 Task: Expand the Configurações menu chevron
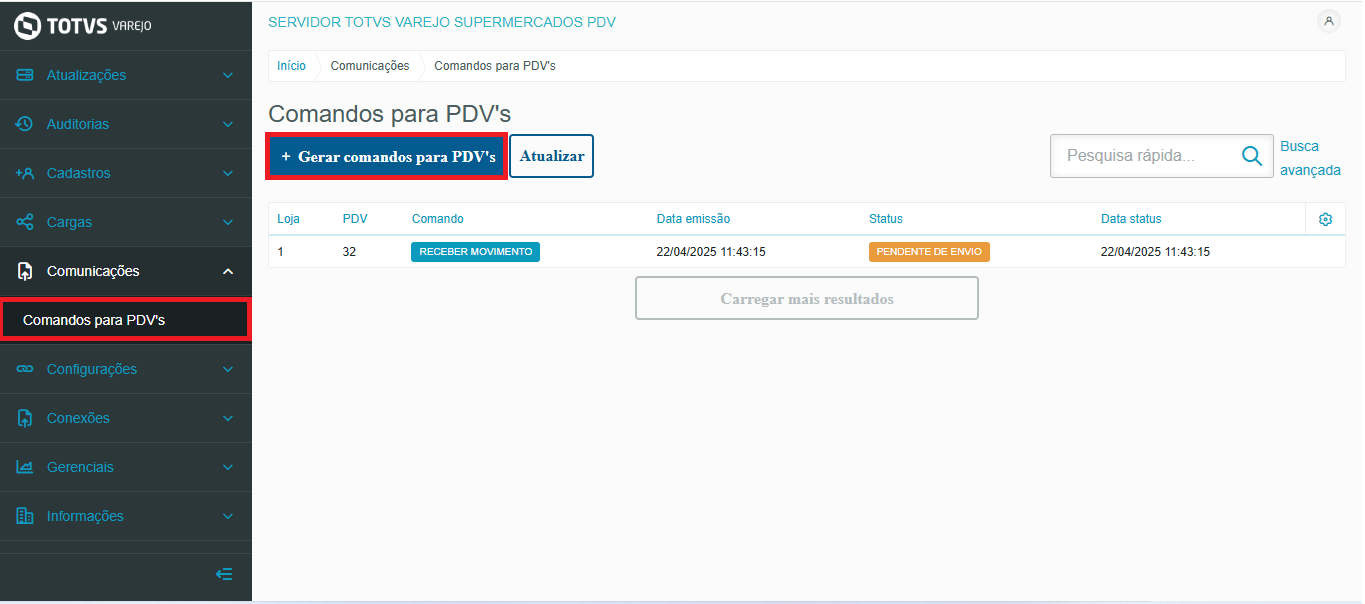[228, 370]
